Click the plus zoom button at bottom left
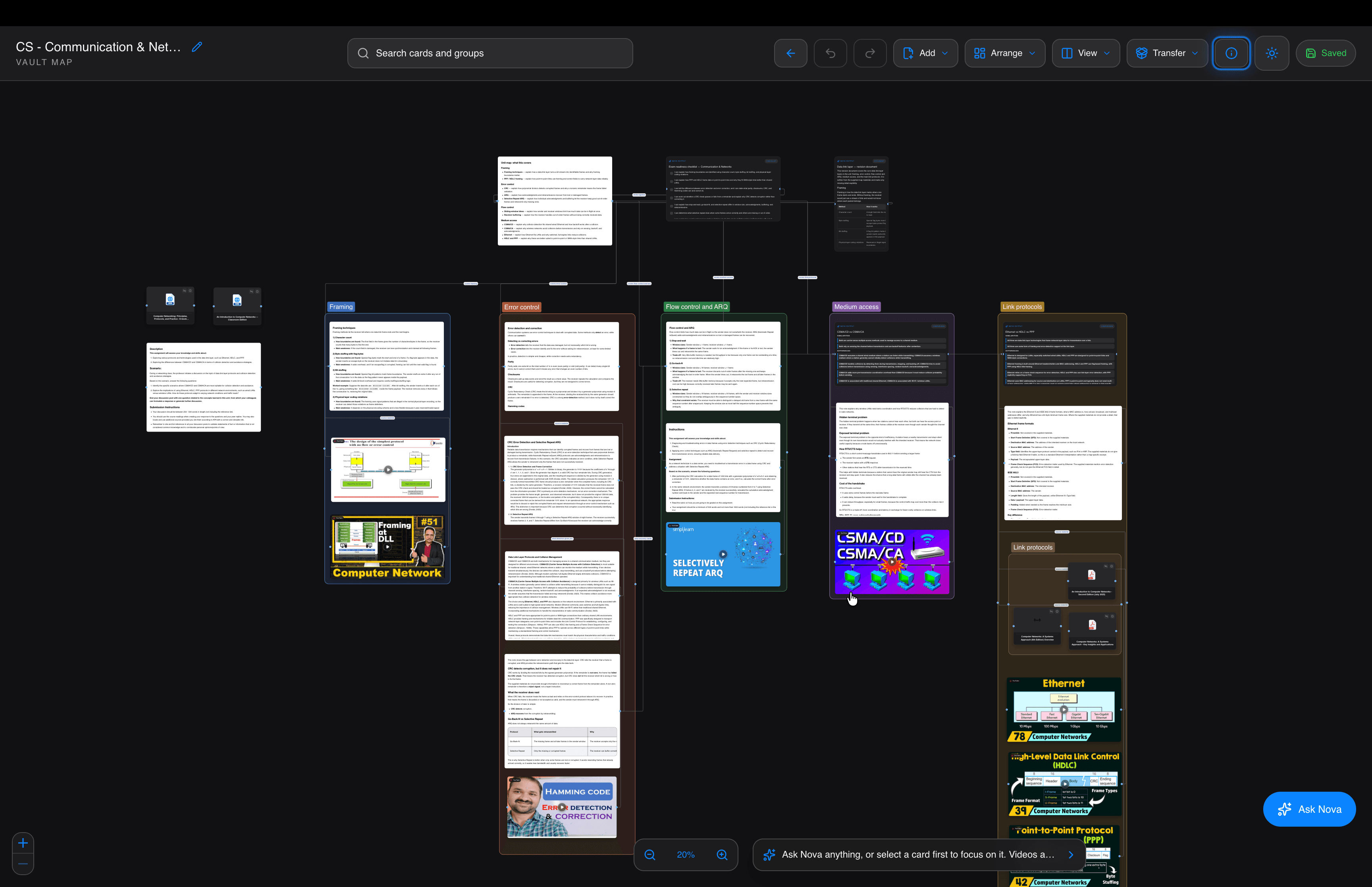 click(x=23, y=843)
